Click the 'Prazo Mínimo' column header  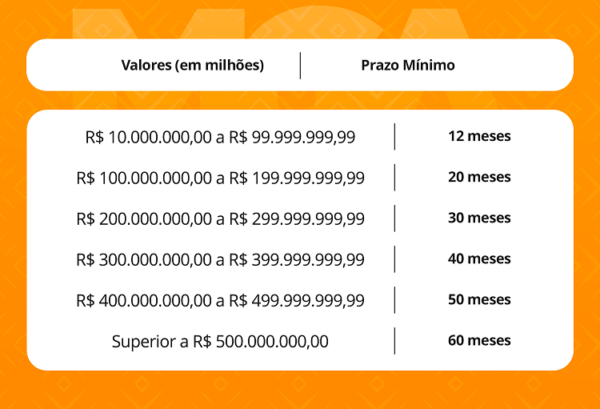(408, 65)
